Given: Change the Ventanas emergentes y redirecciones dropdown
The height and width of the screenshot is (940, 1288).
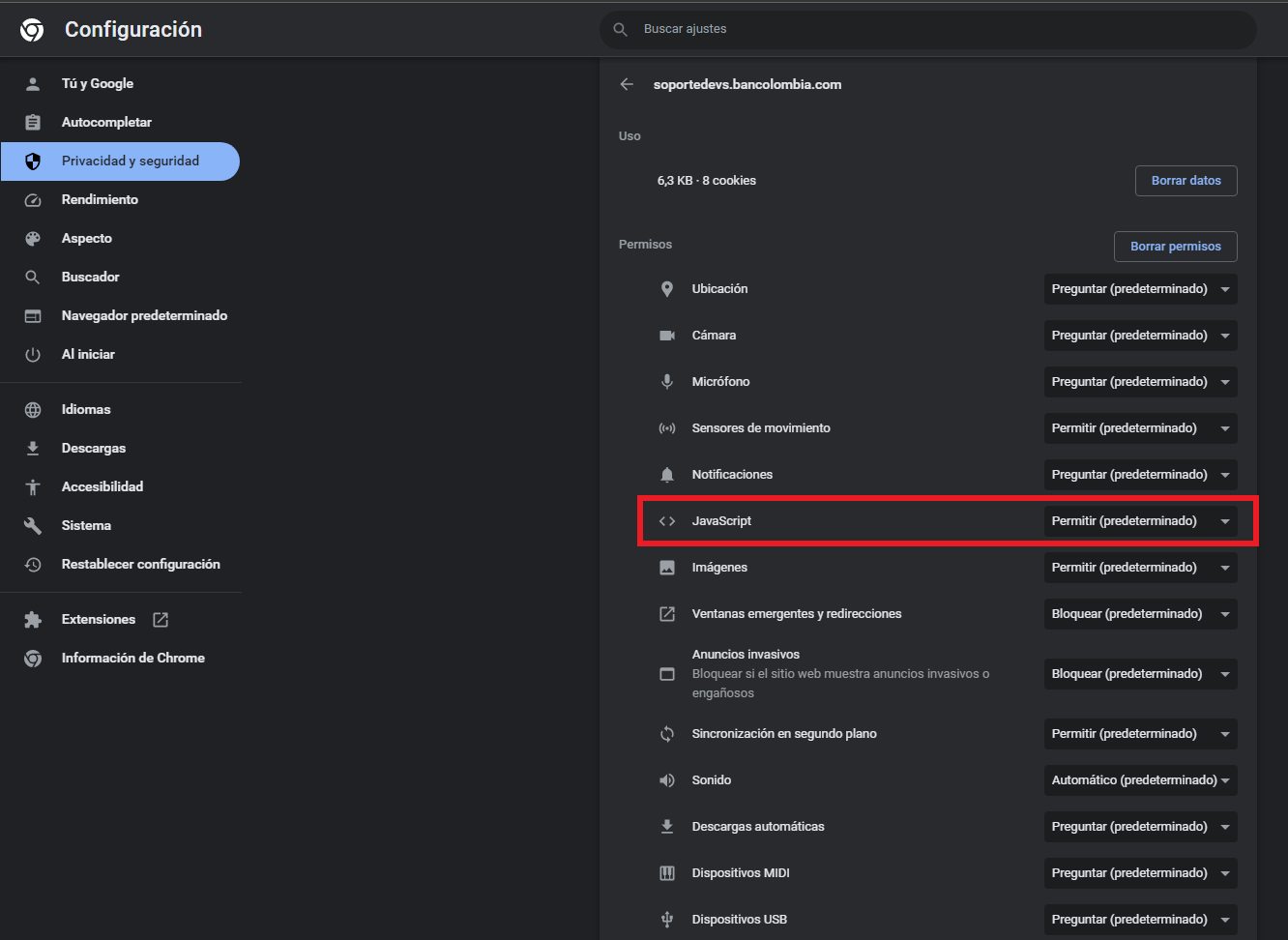Looking at the screenshot, I should point(1140,614).
